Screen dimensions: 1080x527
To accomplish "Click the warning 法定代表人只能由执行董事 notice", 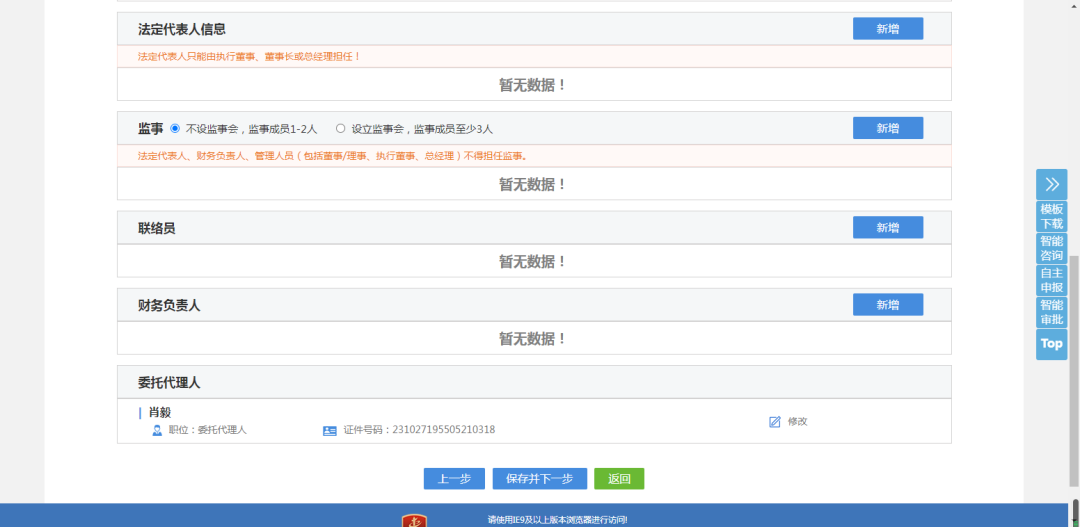I will click(249, 56).
